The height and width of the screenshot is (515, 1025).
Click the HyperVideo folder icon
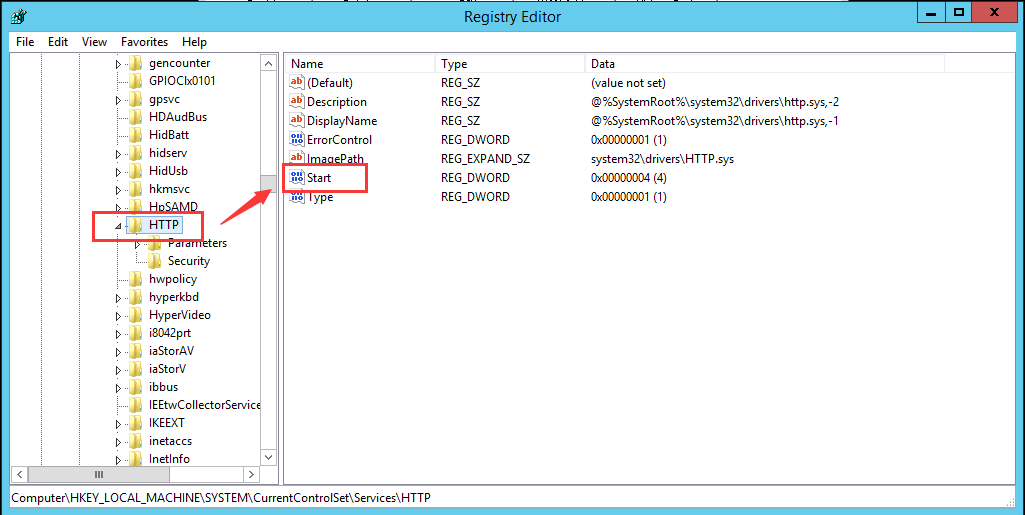point(135,315)
